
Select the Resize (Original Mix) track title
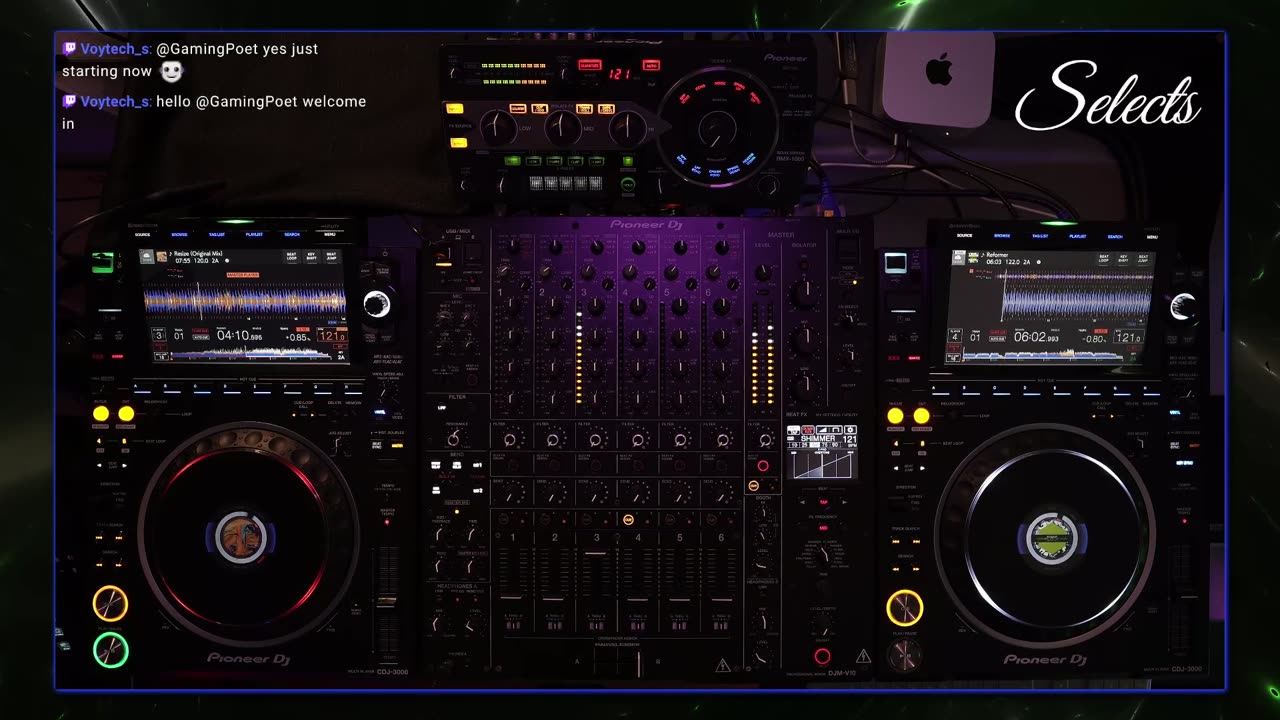pyautogui.click(x=198, y=255)
